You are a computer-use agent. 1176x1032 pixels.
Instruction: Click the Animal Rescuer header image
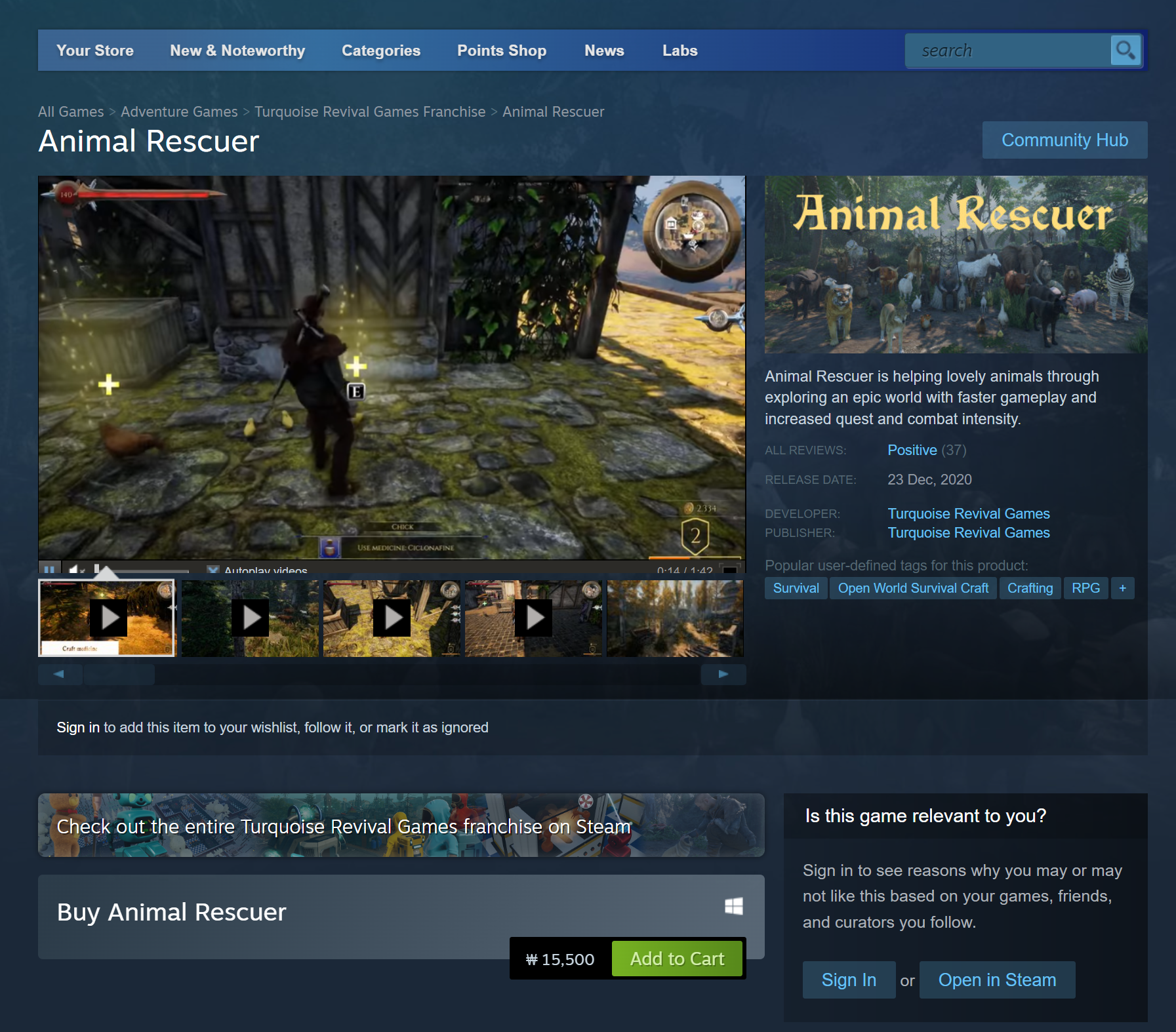pyautogui.click(x=956, y=264)
